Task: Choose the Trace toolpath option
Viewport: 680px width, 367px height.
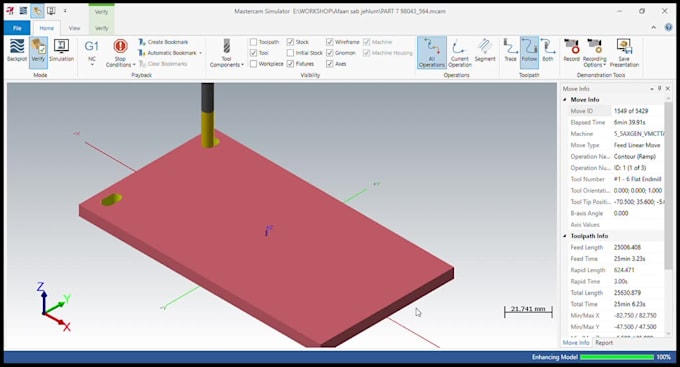Action: pyautogui.click(x=510, y=50)
